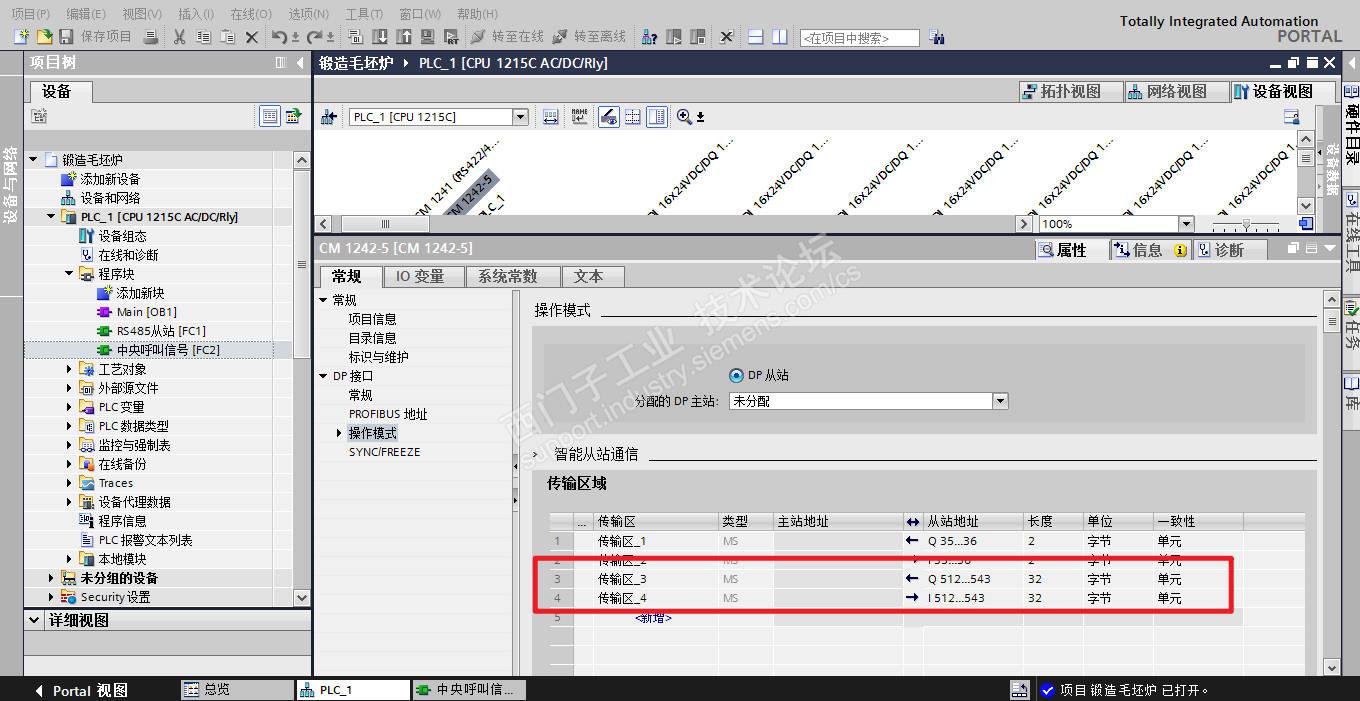Viewport: 1360px width, 701px height.
Task: Select PROFIBUS 地址 in navigation
Action: (388, 414)
